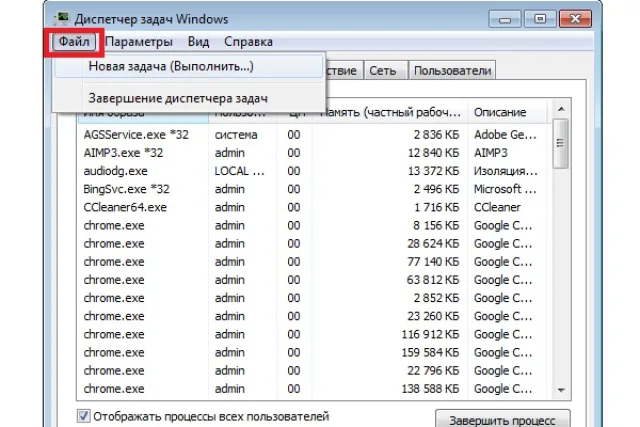The width and height of the screenshot is (640, 427).
Task: Sort by the Описание column header
Action: click(507, 112)
